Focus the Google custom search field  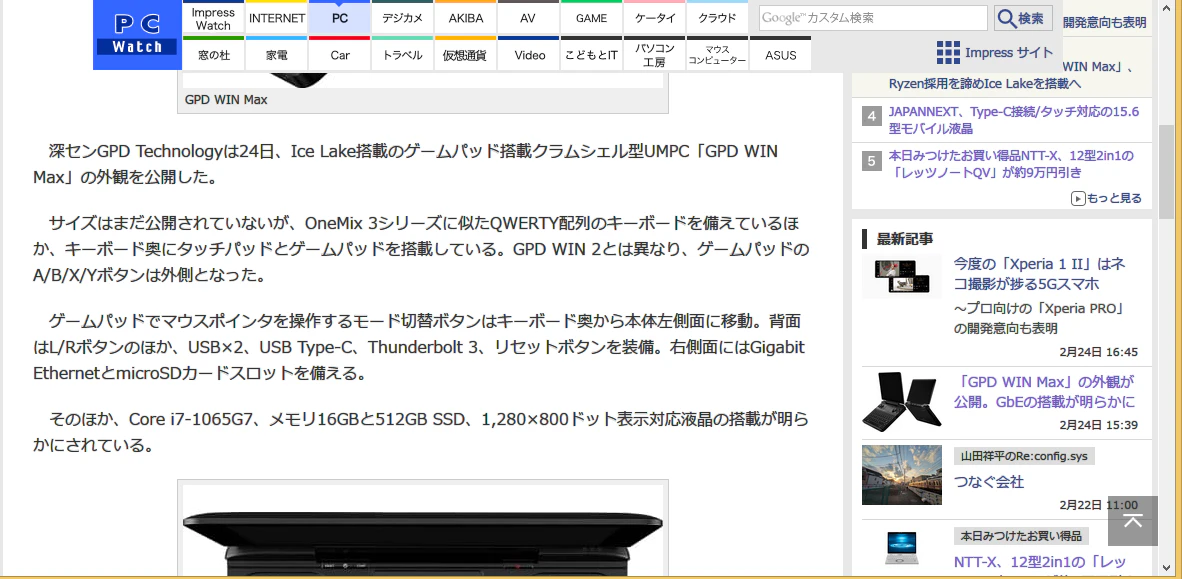coord(873,18)
